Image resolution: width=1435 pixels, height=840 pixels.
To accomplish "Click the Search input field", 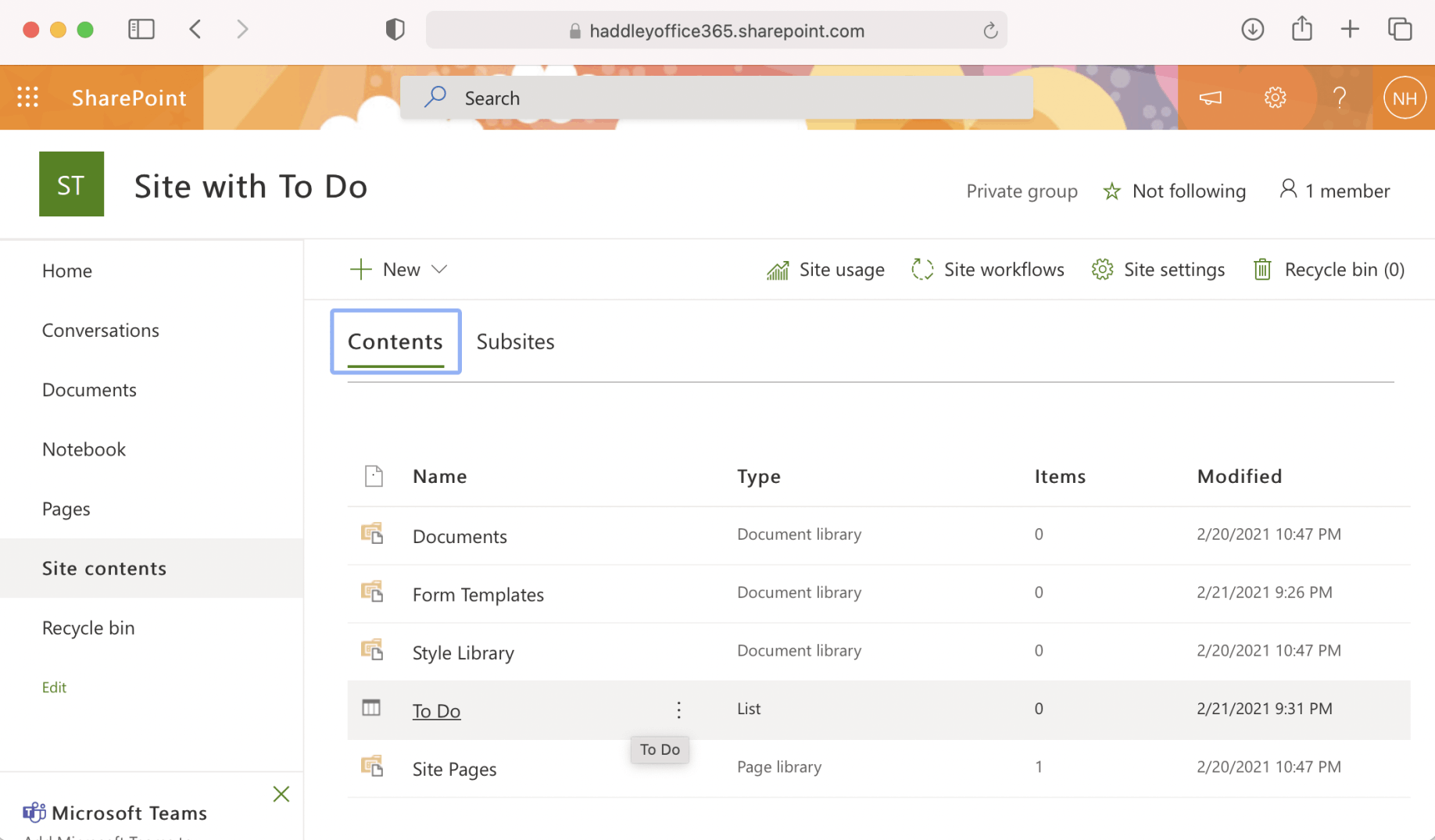I will pos(716,98).
